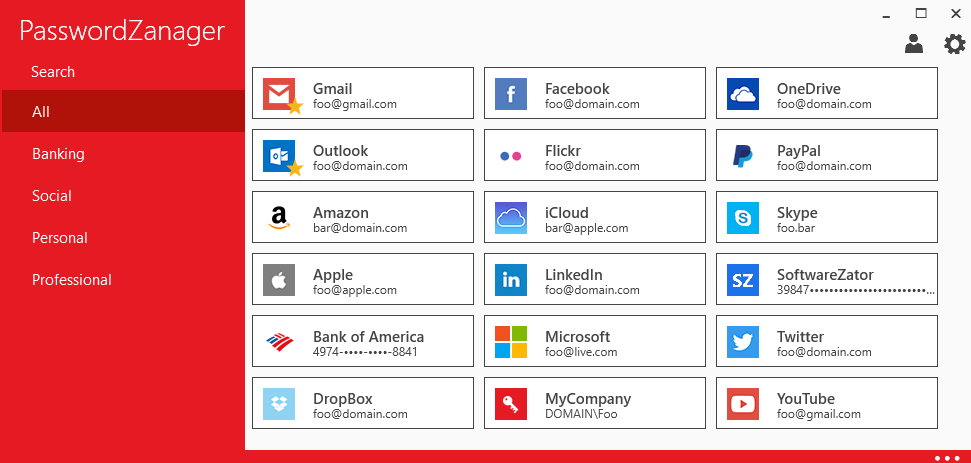Click the PasswordZanager app title
Image resolution: width=971 pixels, height=463 pixels.
click(122, 31)
